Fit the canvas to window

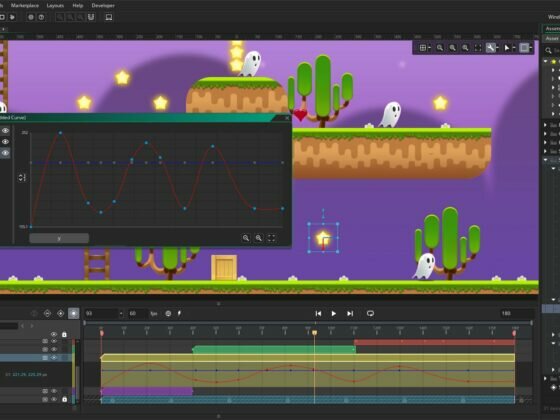[x=478, y=48]
